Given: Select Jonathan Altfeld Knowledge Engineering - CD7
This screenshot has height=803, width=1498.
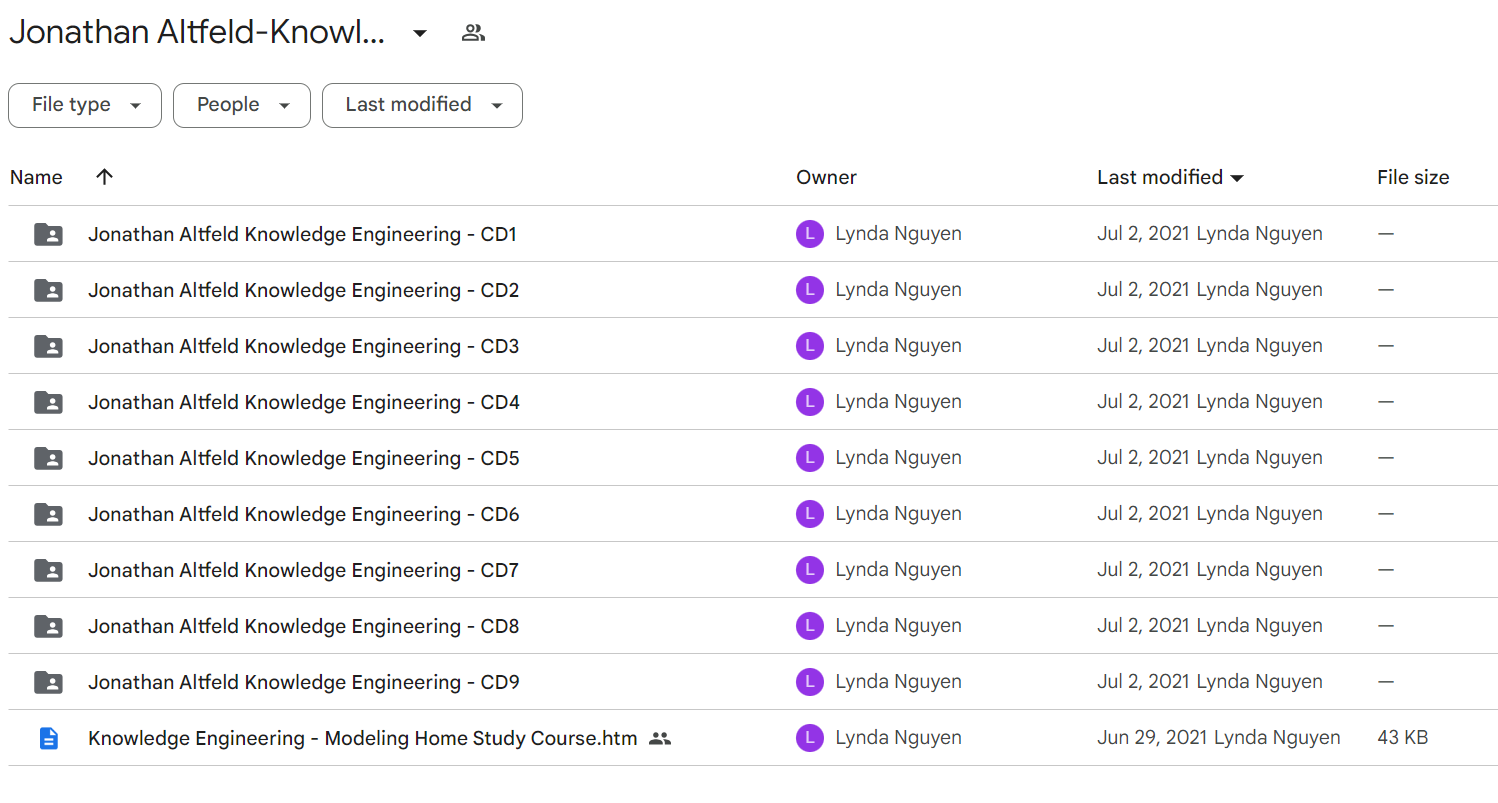Looking at the screenshot, I should 303,571.
